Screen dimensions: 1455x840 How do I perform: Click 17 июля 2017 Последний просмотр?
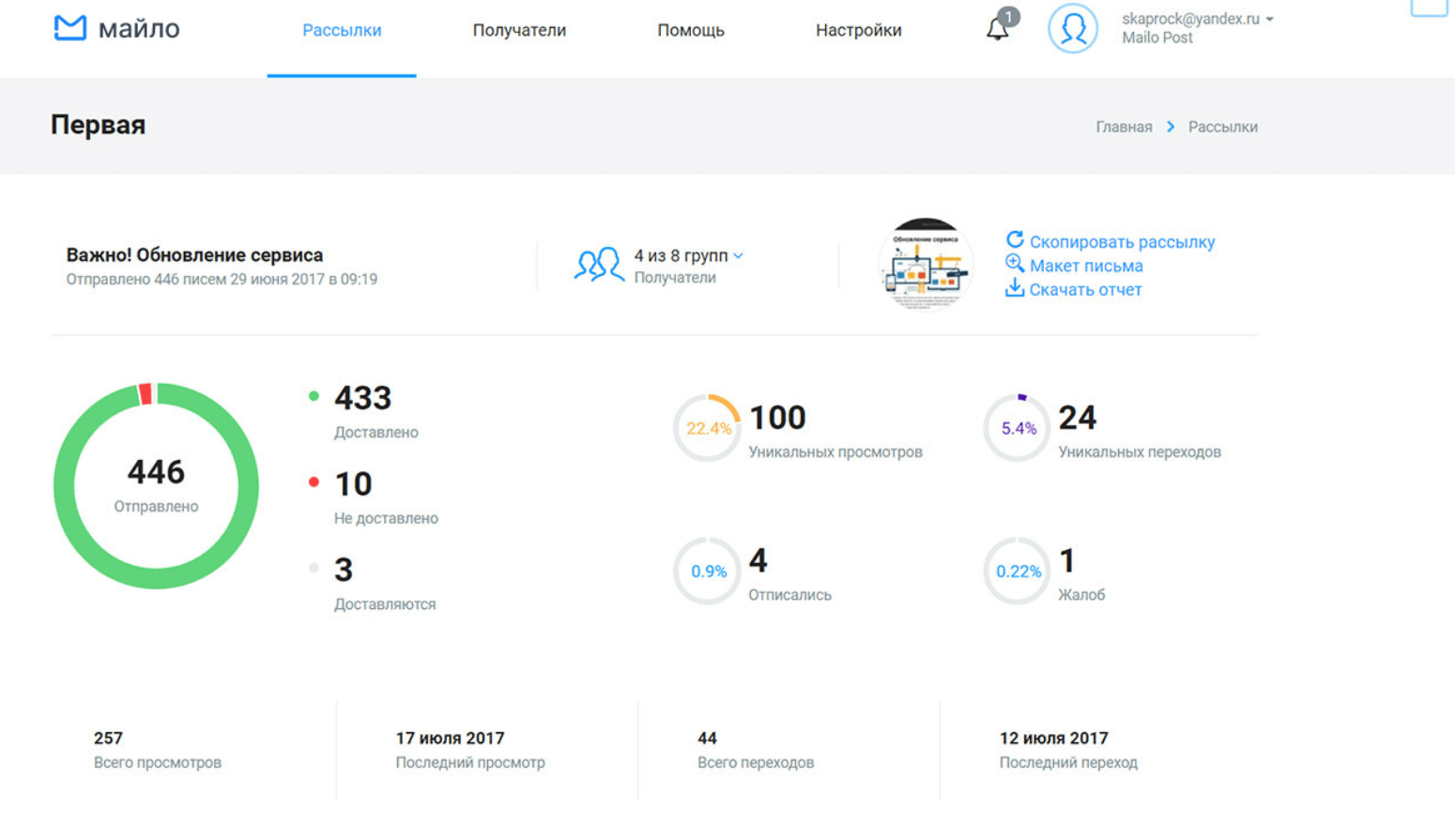[470, 750]
